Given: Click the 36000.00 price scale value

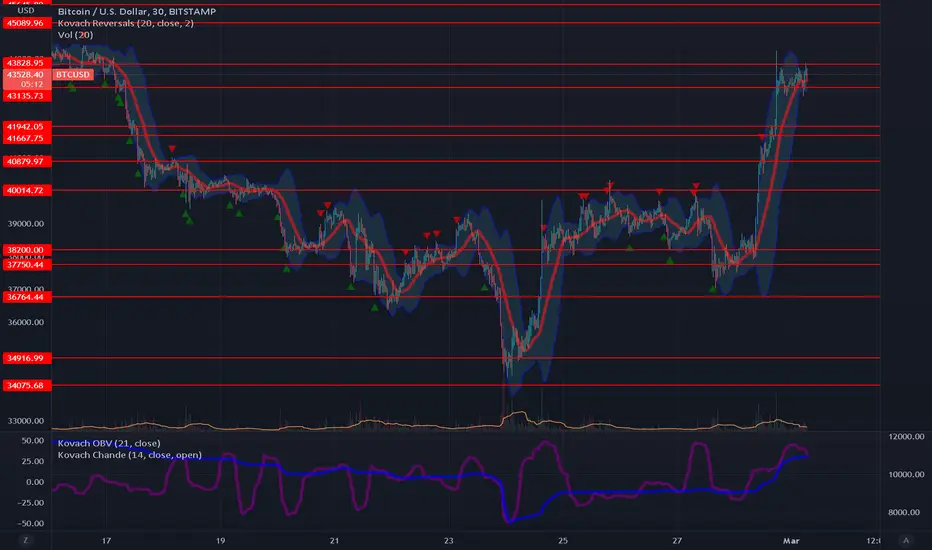Looking at the screenshot, I should [26, 322].
